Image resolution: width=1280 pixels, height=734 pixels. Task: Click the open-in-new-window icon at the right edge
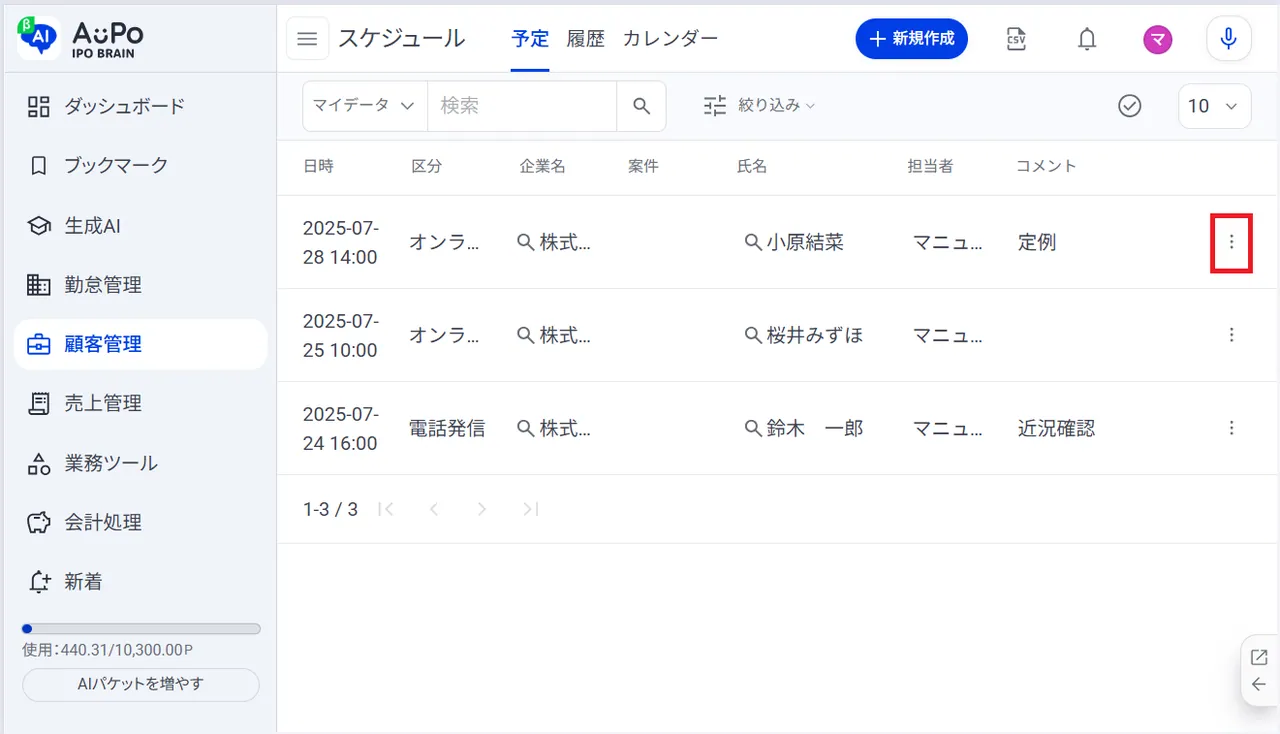[1259, 657]
